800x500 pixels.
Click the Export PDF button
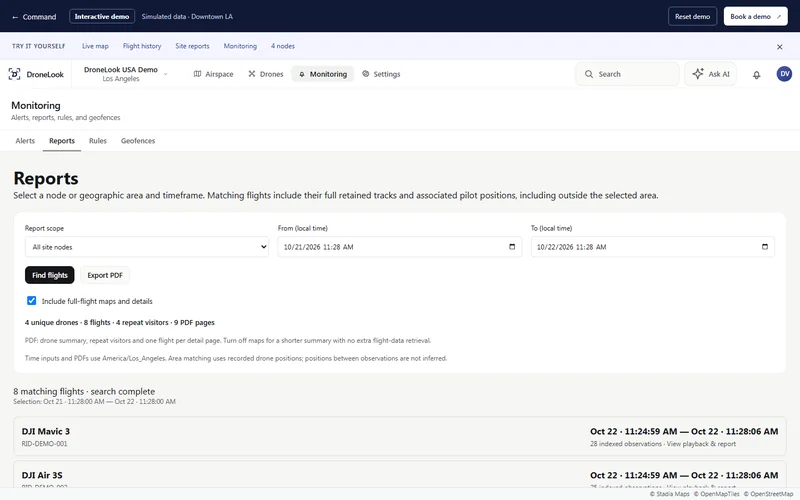click(x=105, y=275)
